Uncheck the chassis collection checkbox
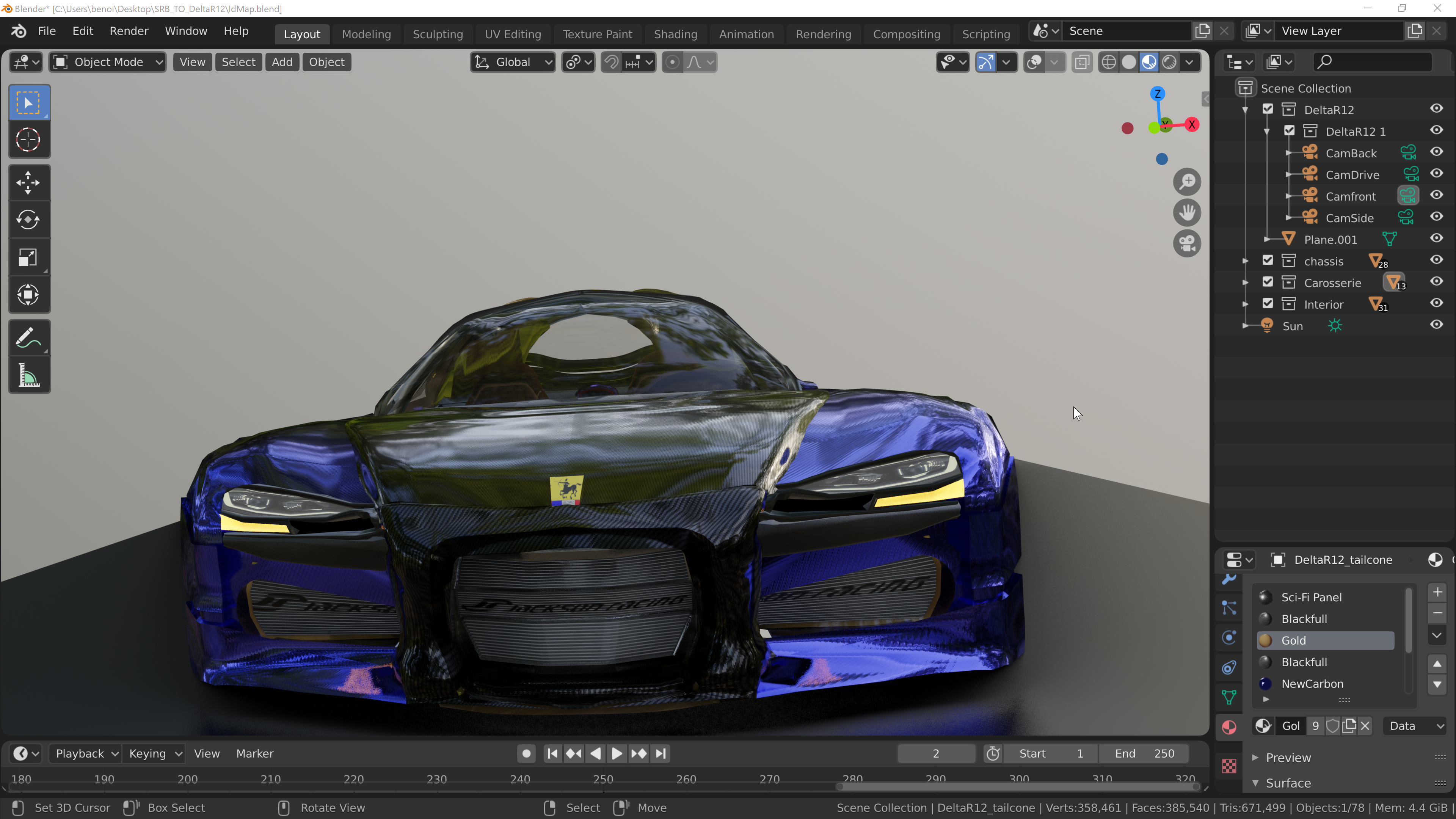Viewport: 1456px width, 819px height. click(x=1268, y=260)
